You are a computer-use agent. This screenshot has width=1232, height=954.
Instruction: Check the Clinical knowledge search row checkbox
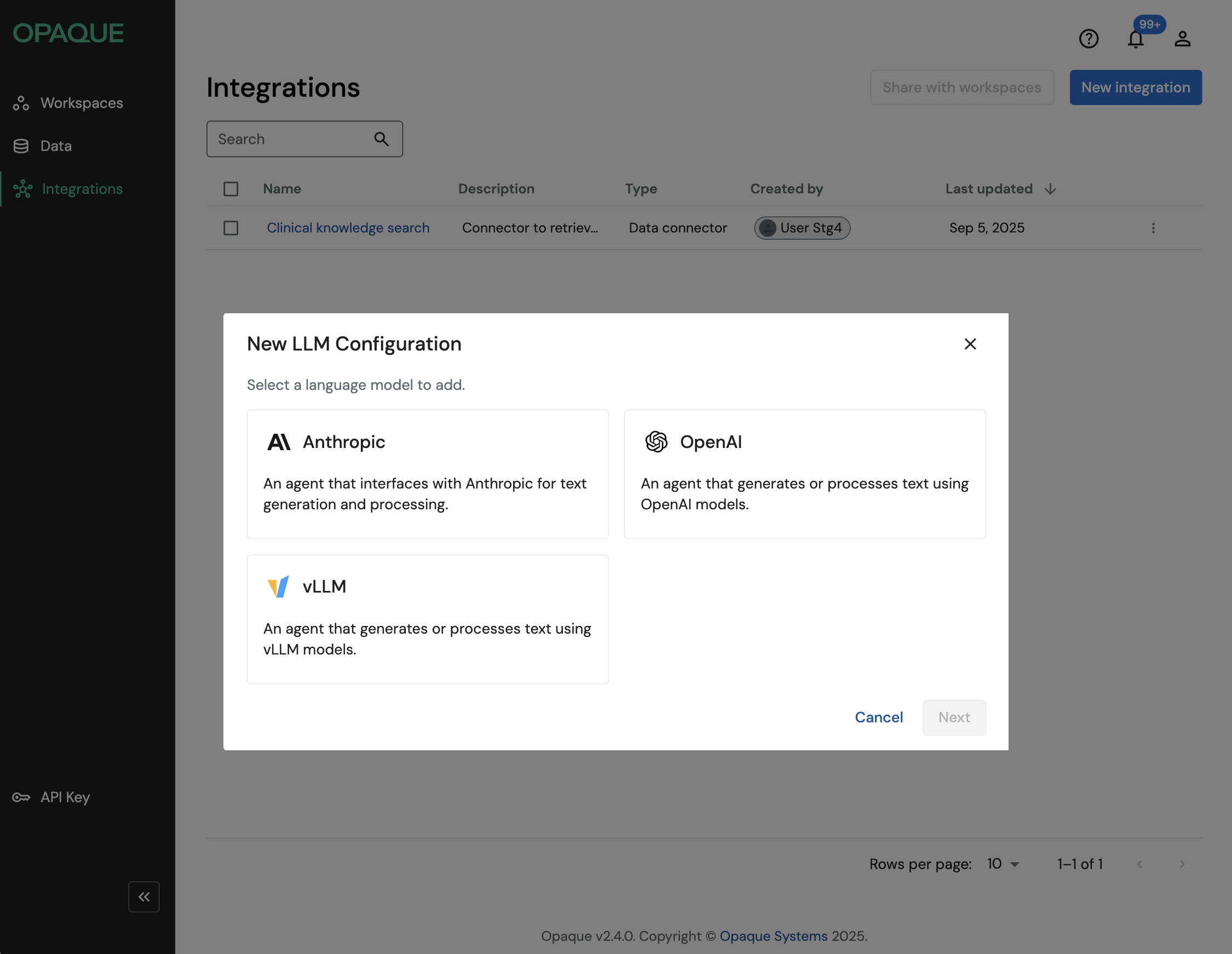tap(231, 228)
